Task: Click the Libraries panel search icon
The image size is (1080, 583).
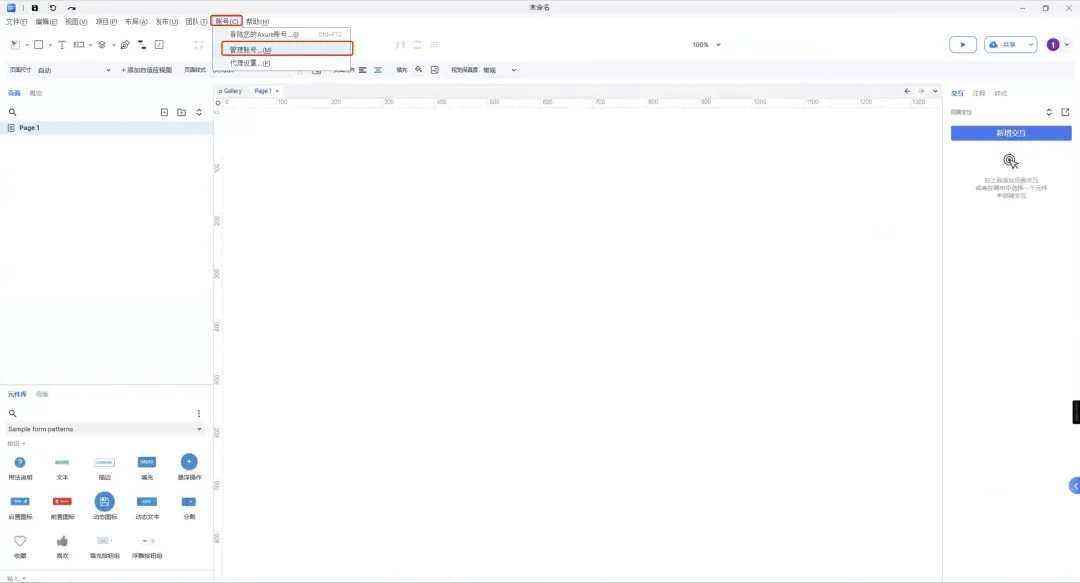Action: (x=12, y=413)
